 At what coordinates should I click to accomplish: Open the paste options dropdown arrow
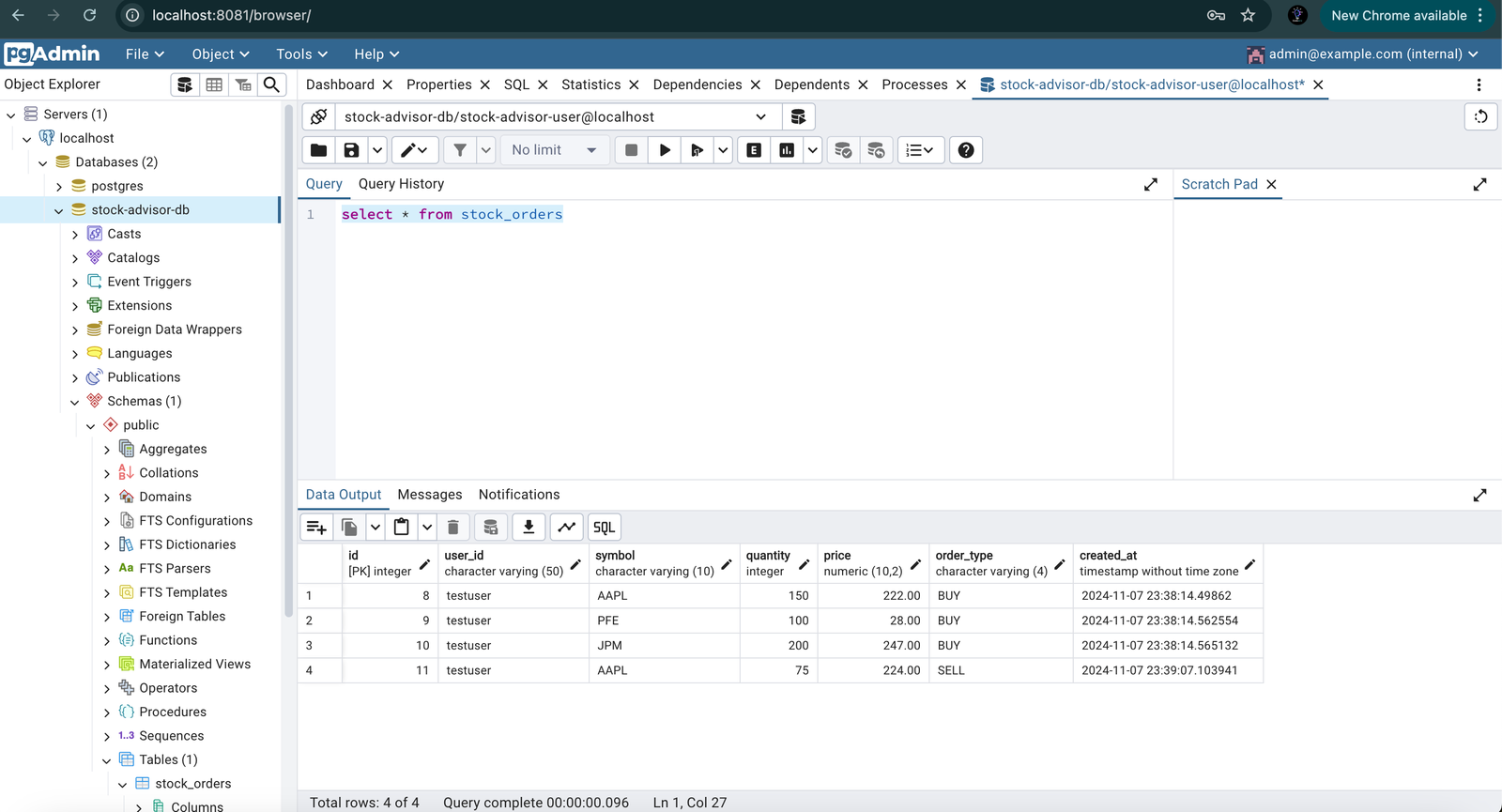tap(426, 528)
